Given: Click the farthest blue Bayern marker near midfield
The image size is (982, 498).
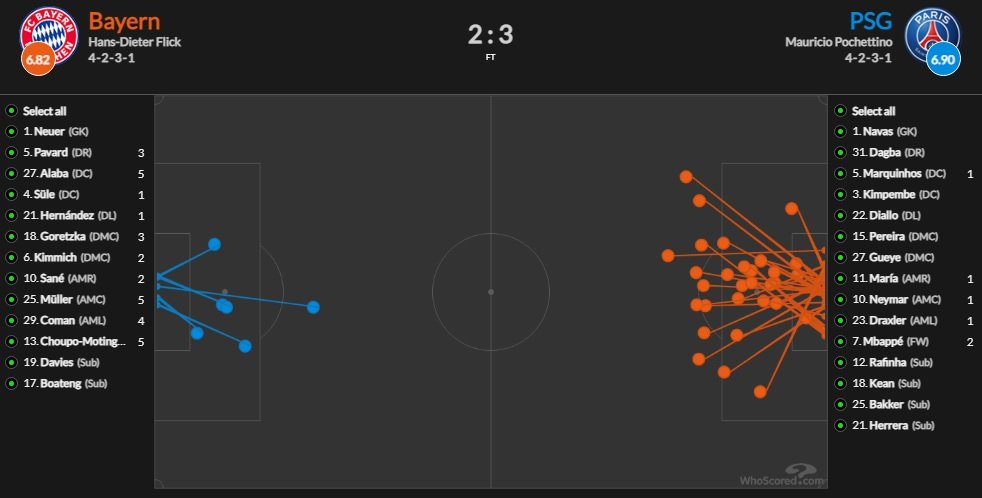Looking at the screenshot, I should [313, 306].
